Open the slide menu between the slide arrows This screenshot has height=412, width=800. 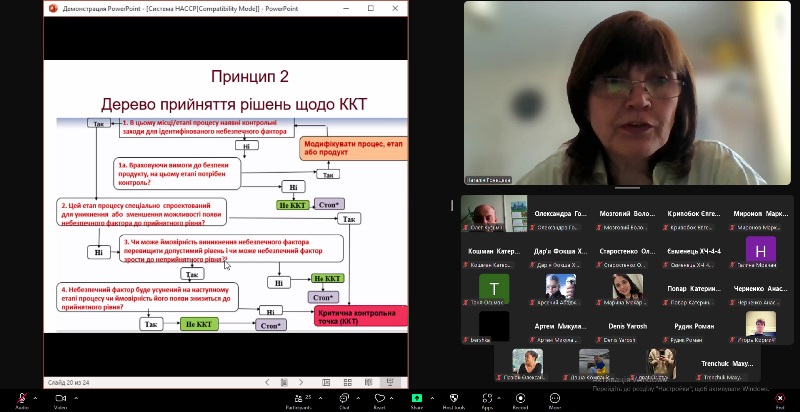[x=285, y=383]
